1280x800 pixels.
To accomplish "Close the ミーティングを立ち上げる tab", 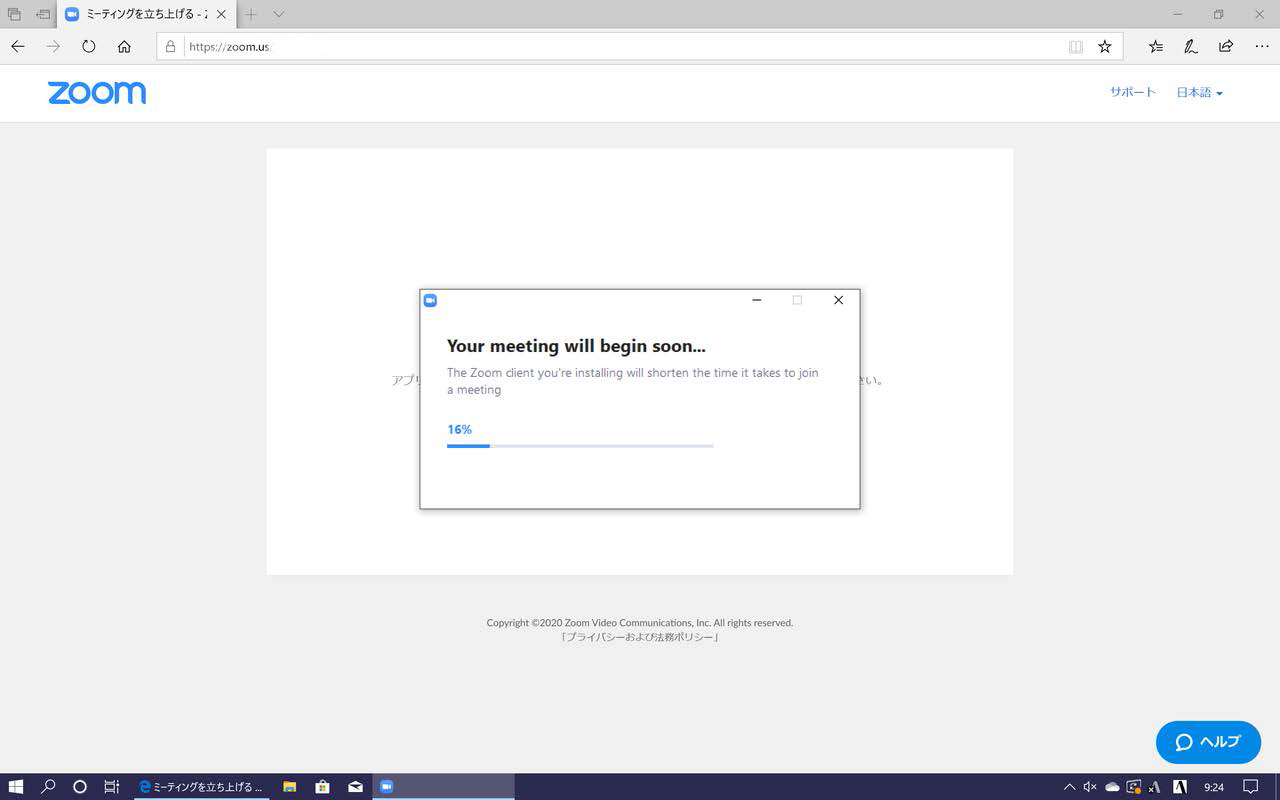I will point(221,14).
